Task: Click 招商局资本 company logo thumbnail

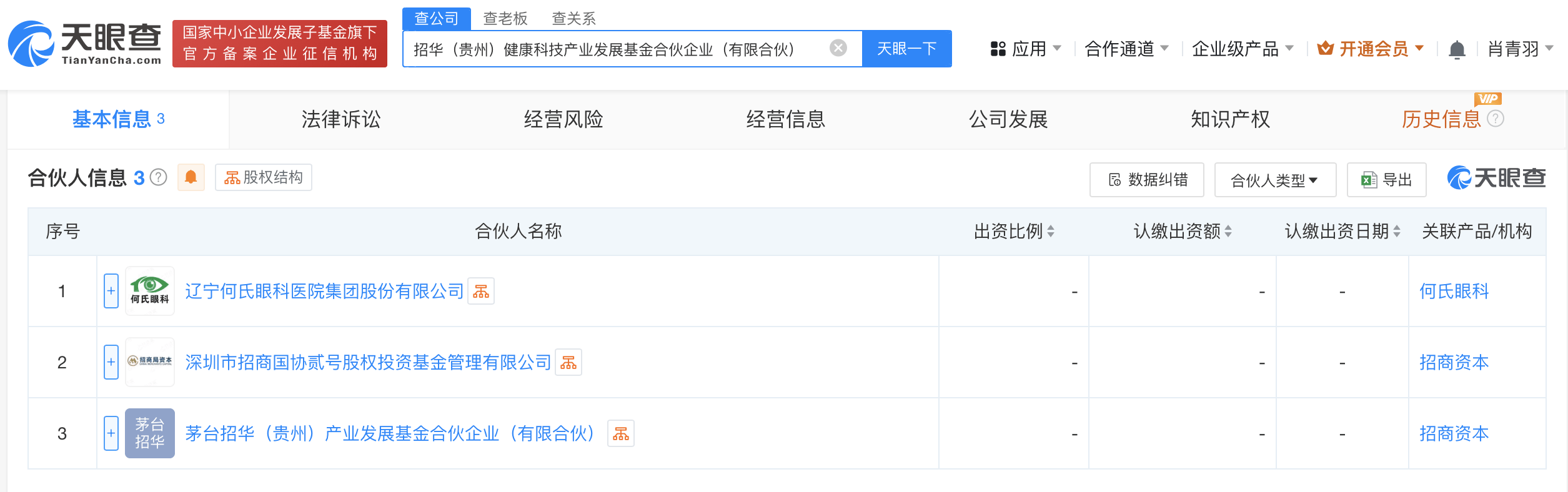Action: click(x=150, y=362)
